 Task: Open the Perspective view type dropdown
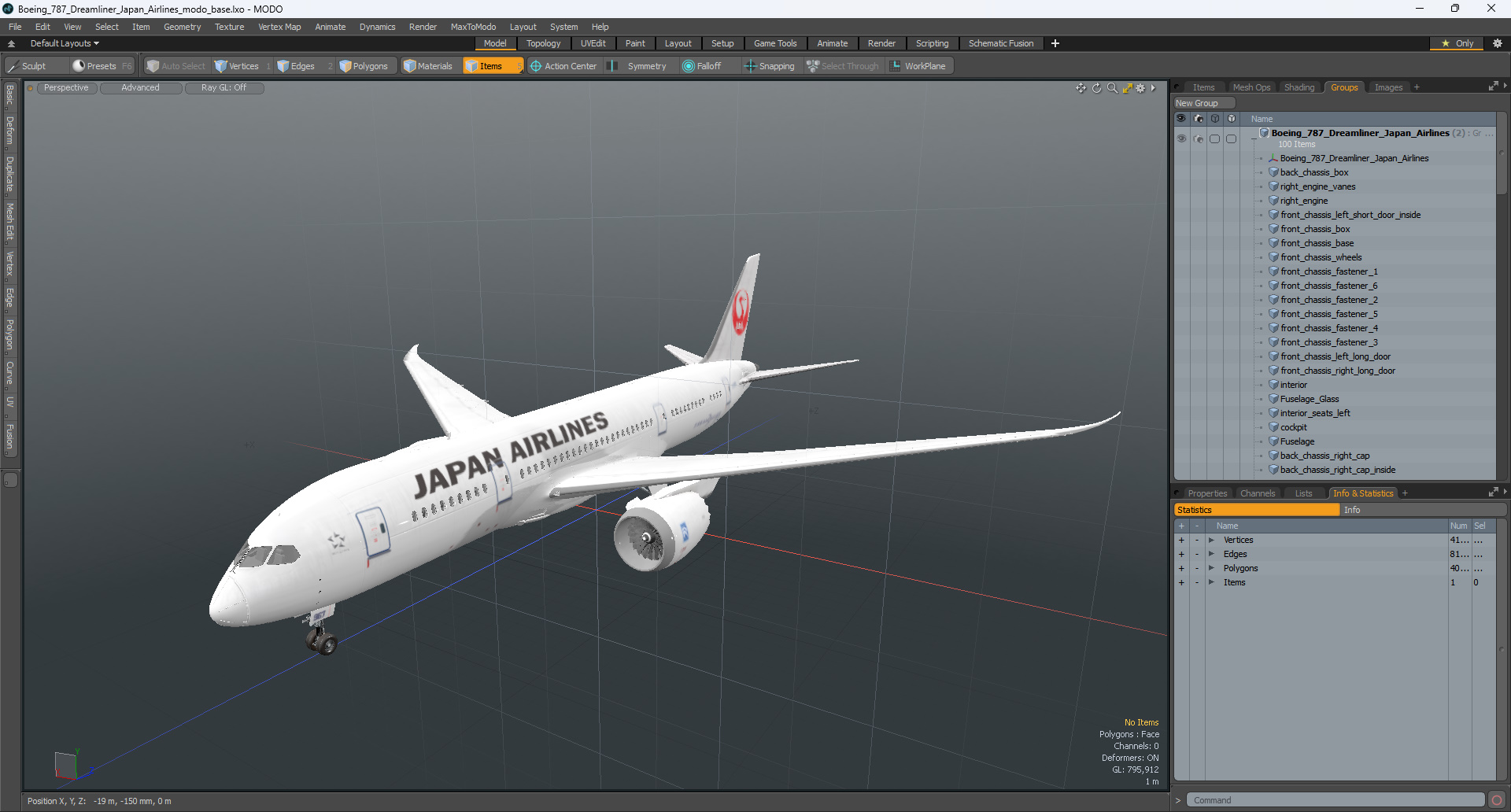click(66, 88)
